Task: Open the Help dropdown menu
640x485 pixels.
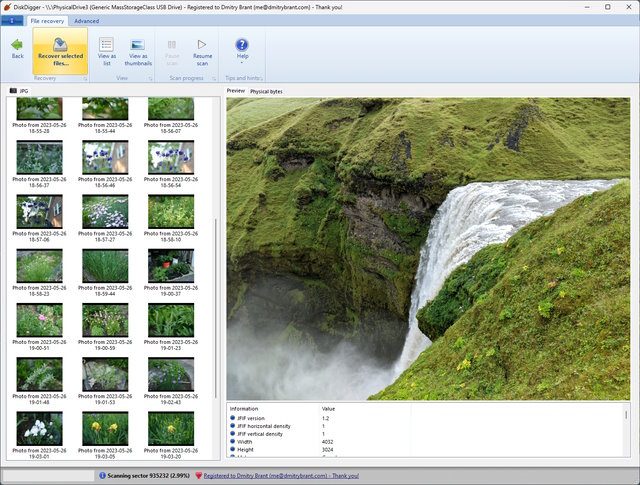Action: 242,50
